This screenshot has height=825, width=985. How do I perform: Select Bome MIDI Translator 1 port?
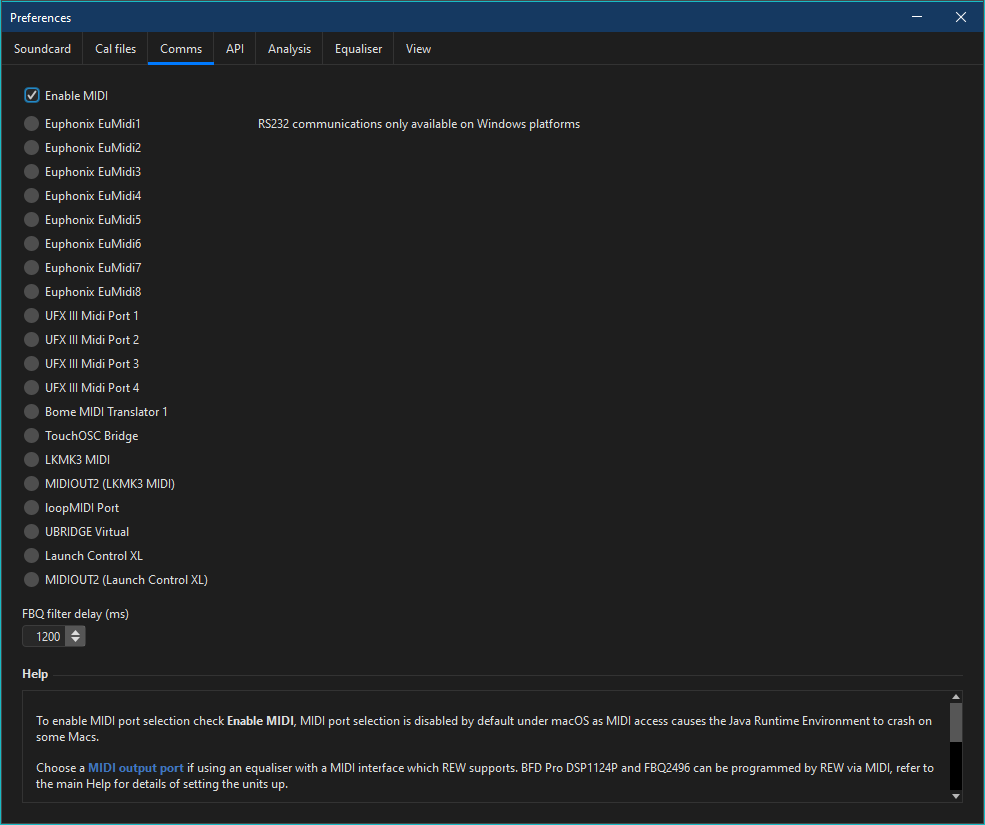32,412
